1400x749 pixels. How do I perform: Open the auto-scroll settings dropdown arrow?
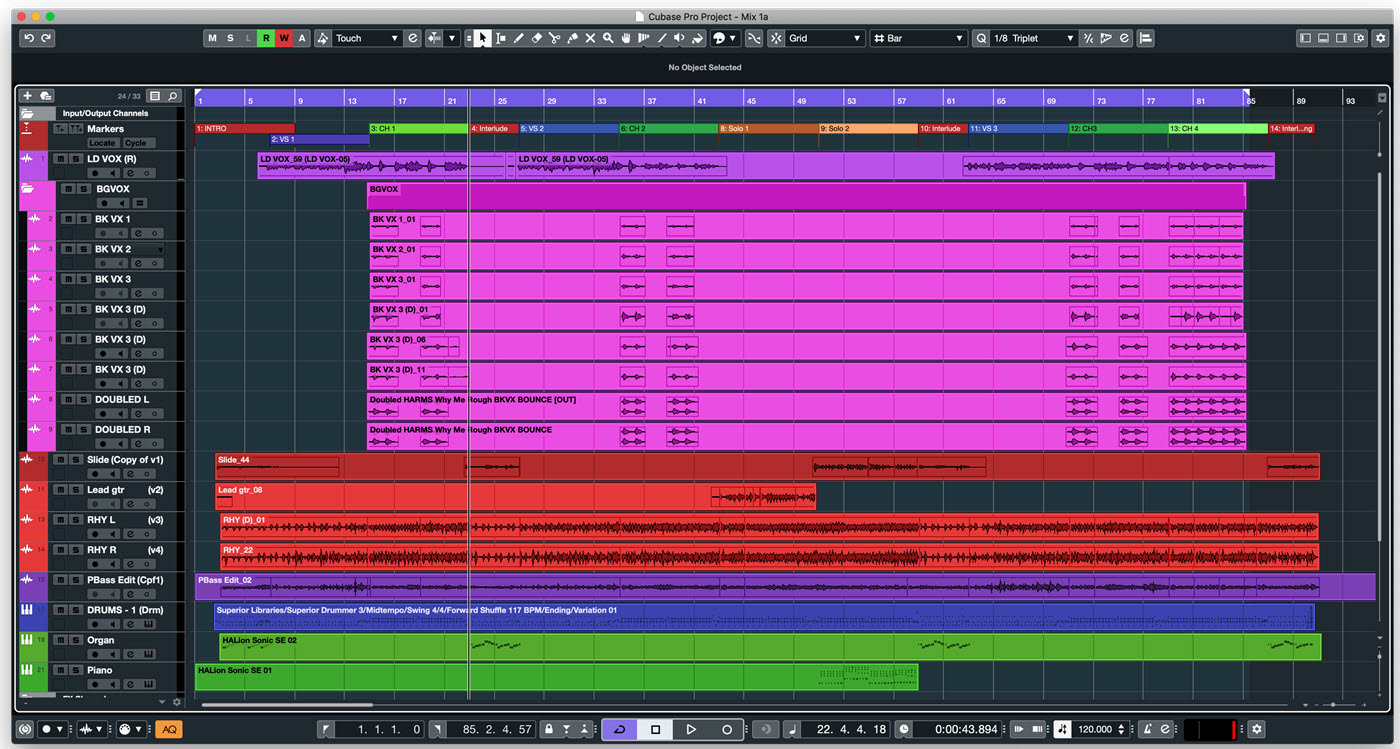[x=452, y=38]
